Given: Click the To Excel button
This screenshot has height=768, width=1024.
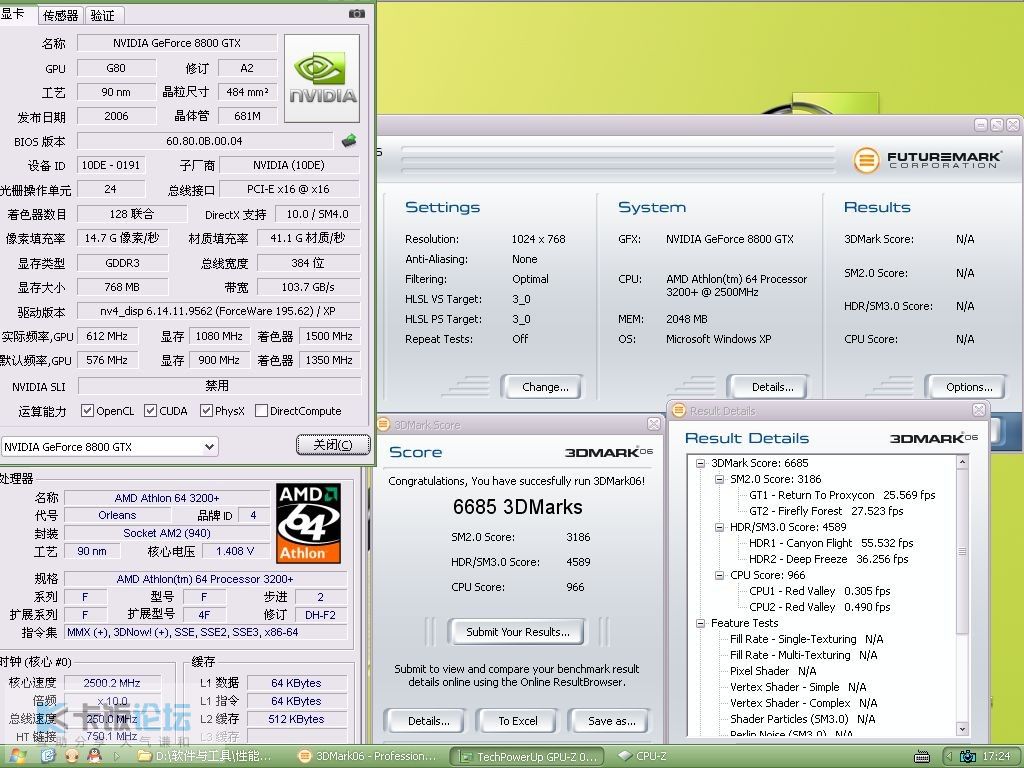Looking at the screenshot, I should click(x=517, y=721).
